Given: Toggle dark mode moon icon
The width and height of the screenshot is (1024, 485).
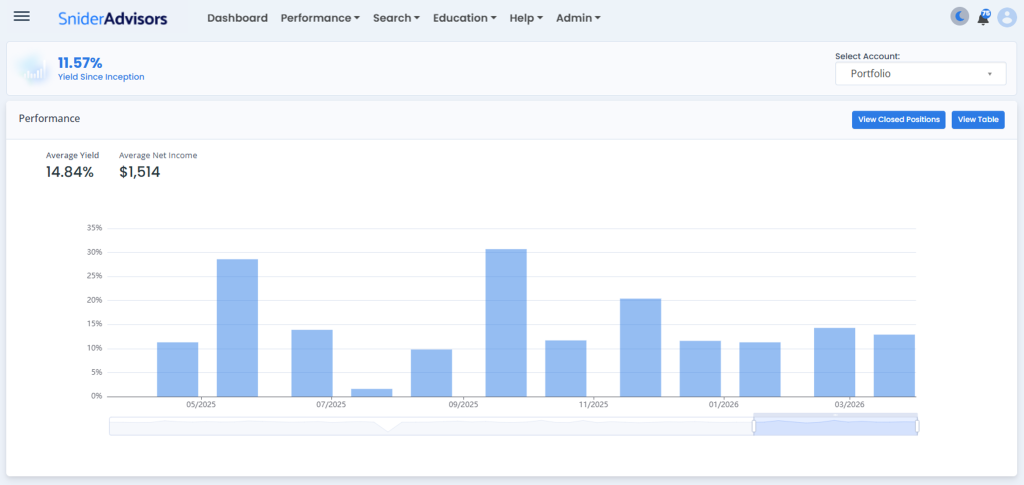Looking at the screenshot, I should (959, 17).
